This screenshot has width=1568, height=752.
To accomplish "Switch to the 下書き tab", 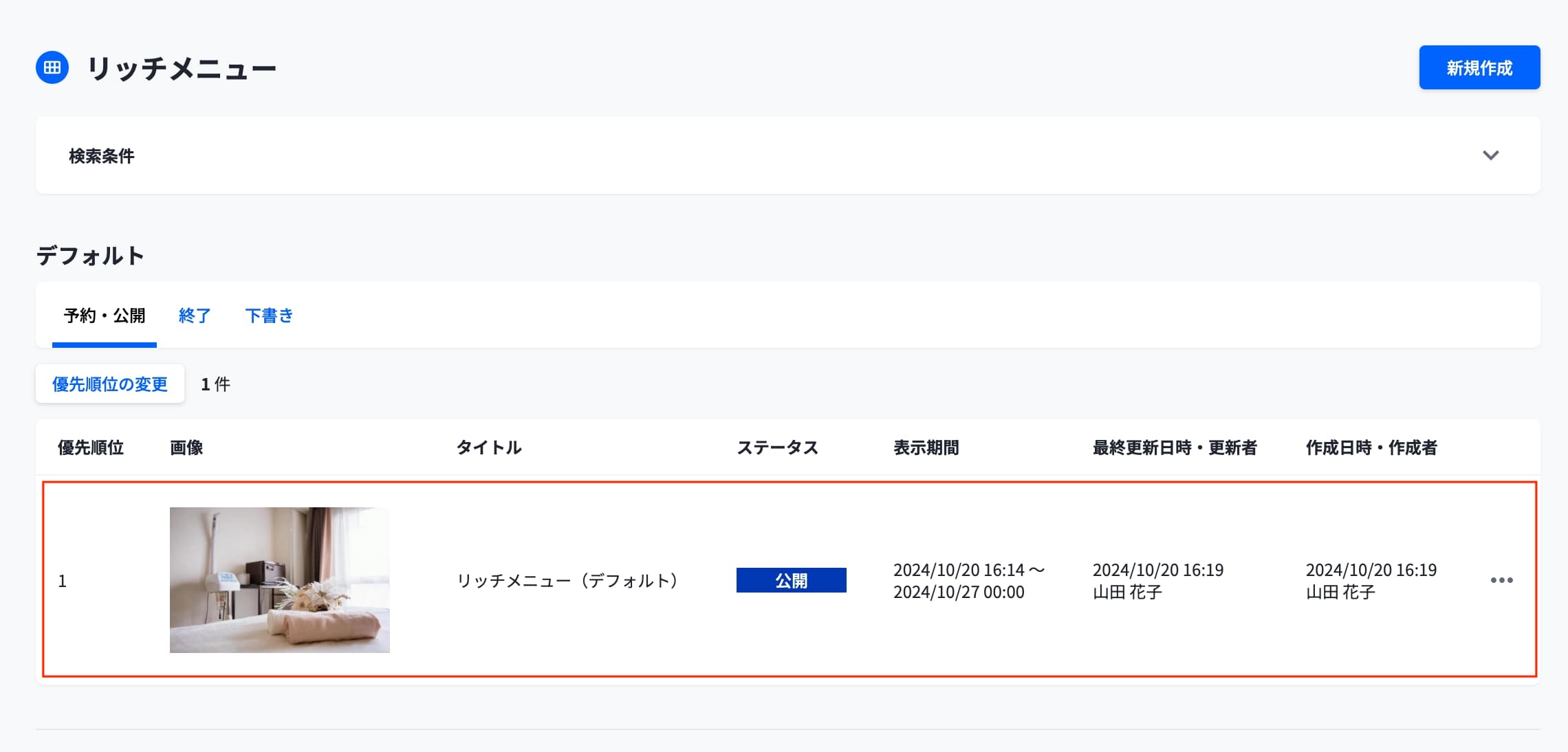I will 269,316.
